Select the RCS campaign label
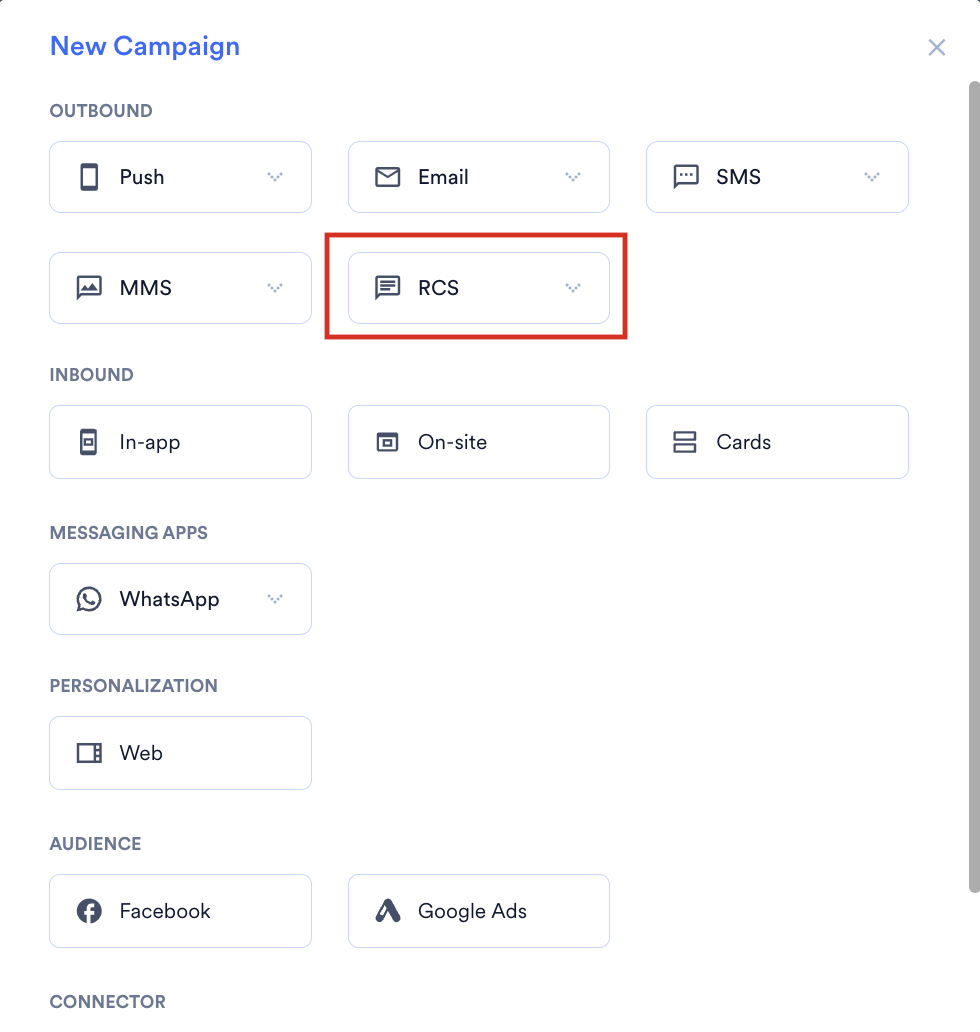This screenshot has width=980, height=1032. pyautogui.click(x=438, y=288)
